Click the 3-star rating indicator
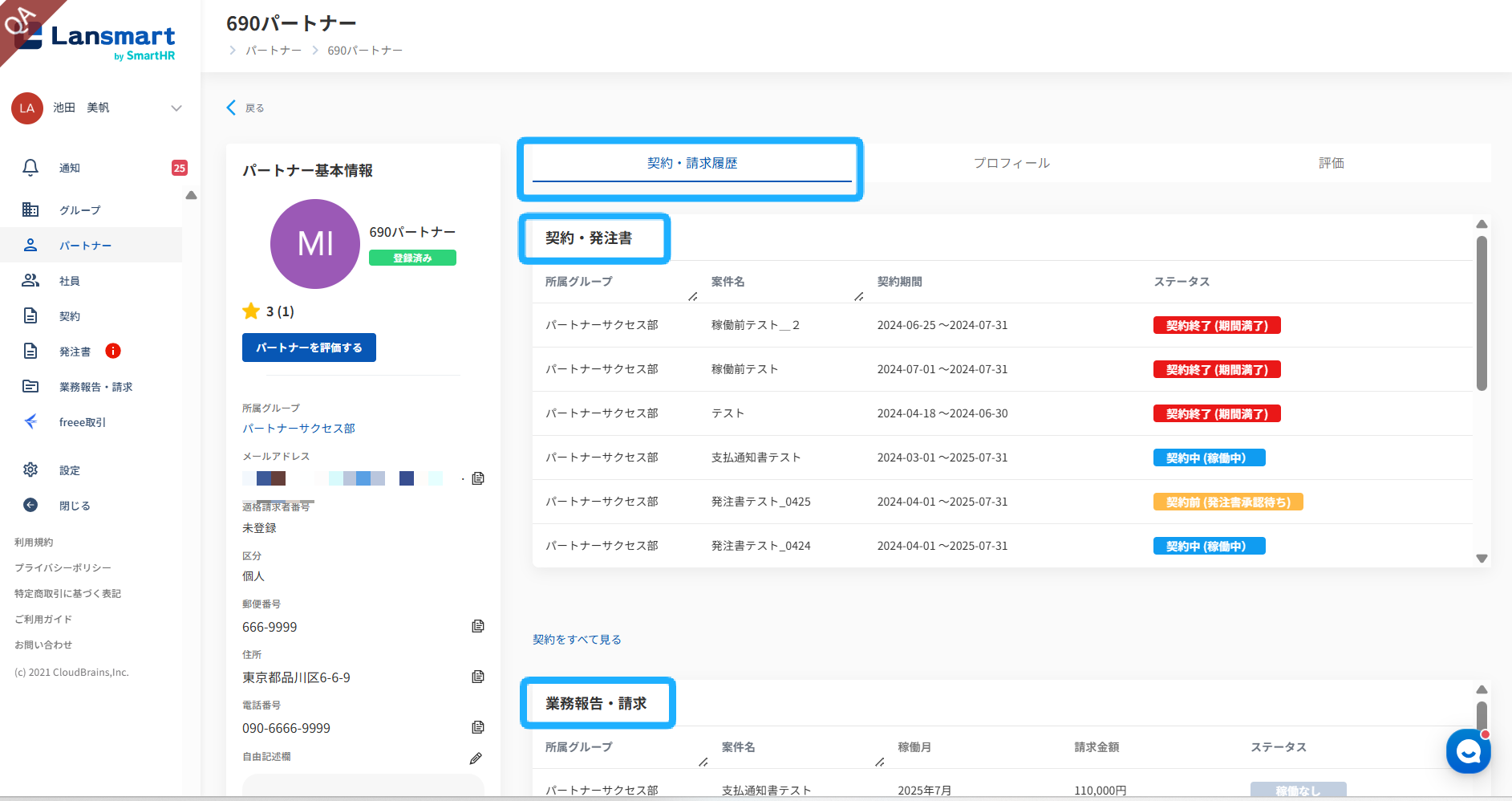The width and height of the screenshot is (1512, 801). (268, 311)
